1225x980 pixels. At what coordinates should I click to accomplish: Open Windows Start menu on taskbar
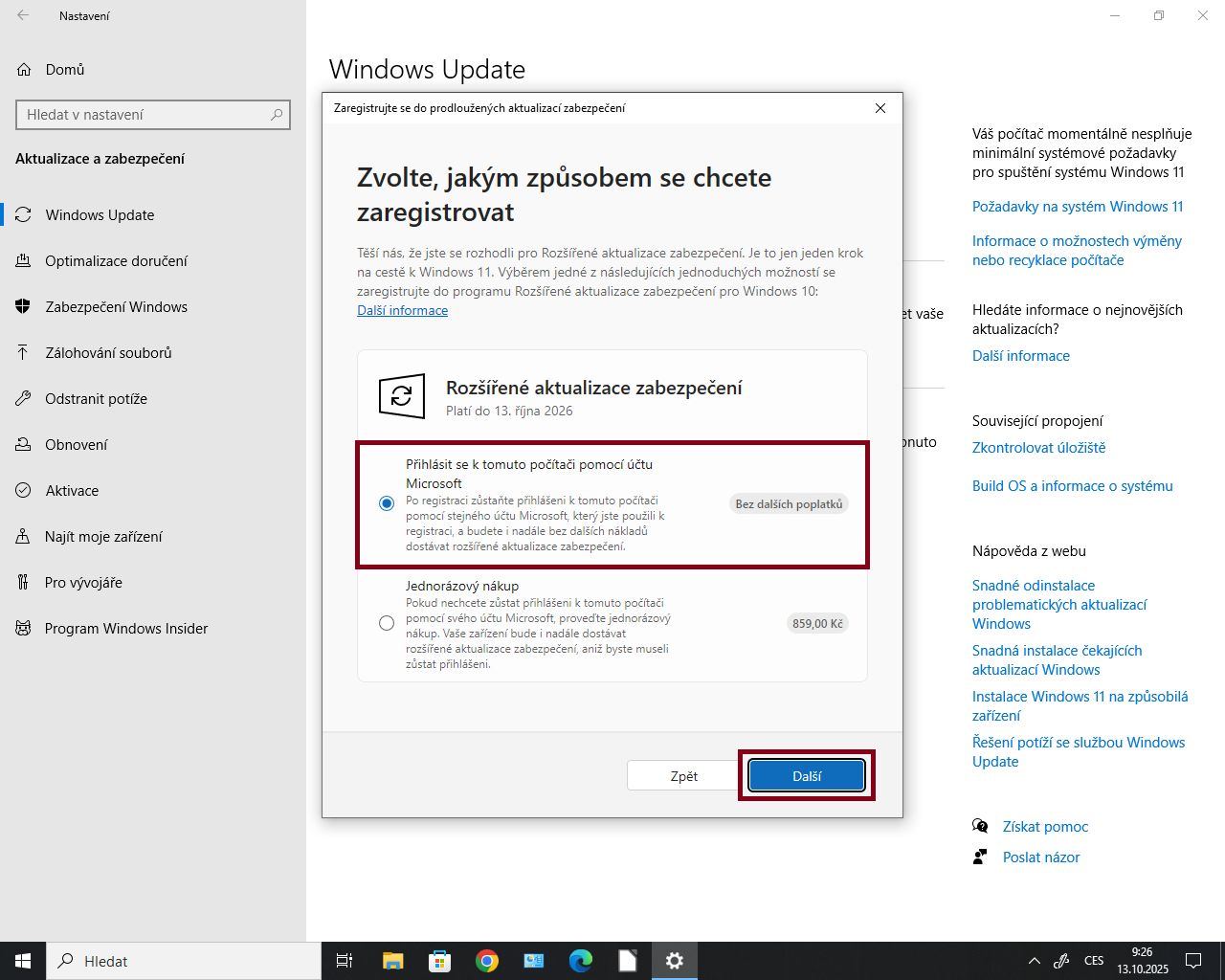click(x=23, y=961)
